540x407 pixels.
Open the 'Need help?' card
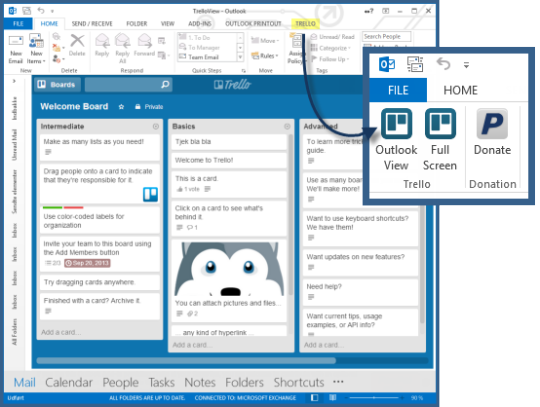(360, 292)
